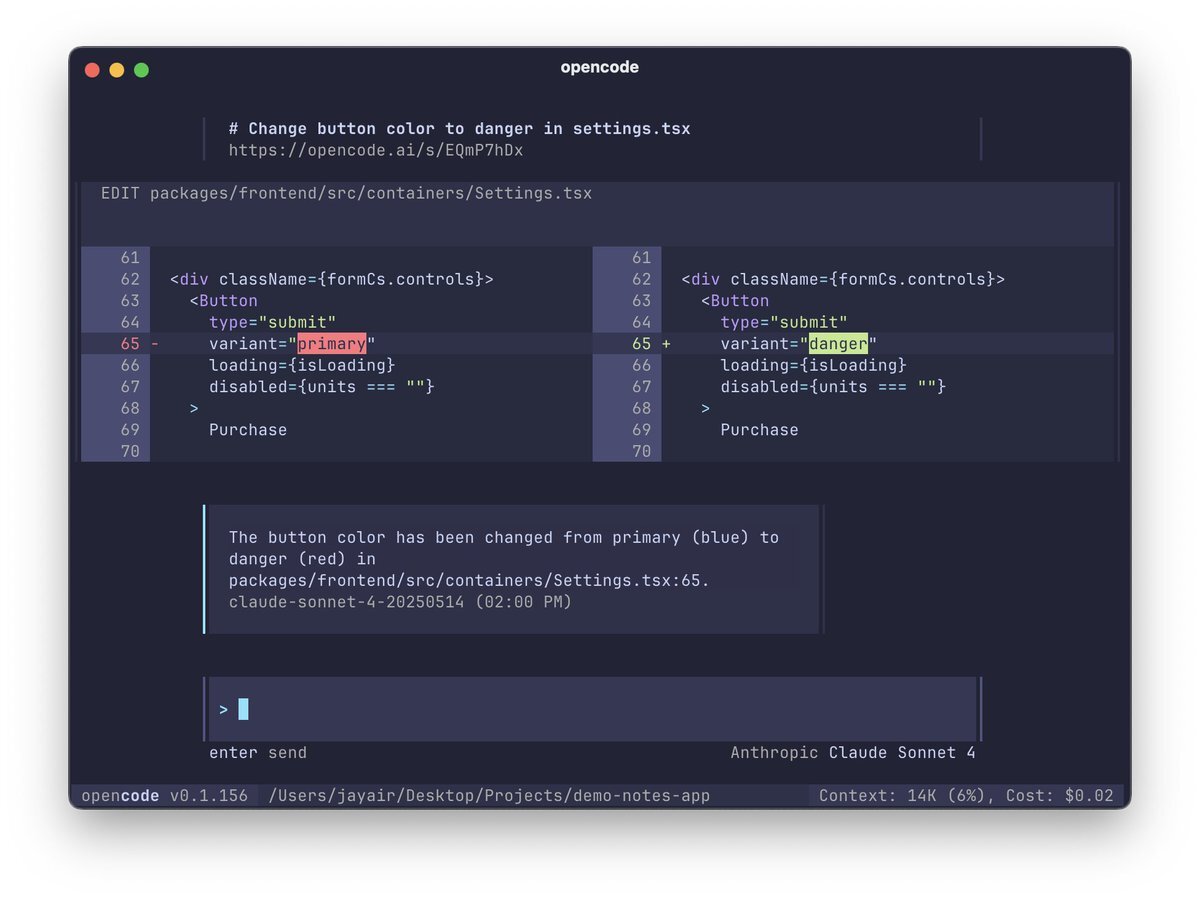The width and height of the screenshot is (1200, 900).
Task: Click the closing > on right line 68
Action: pos(705,408)
